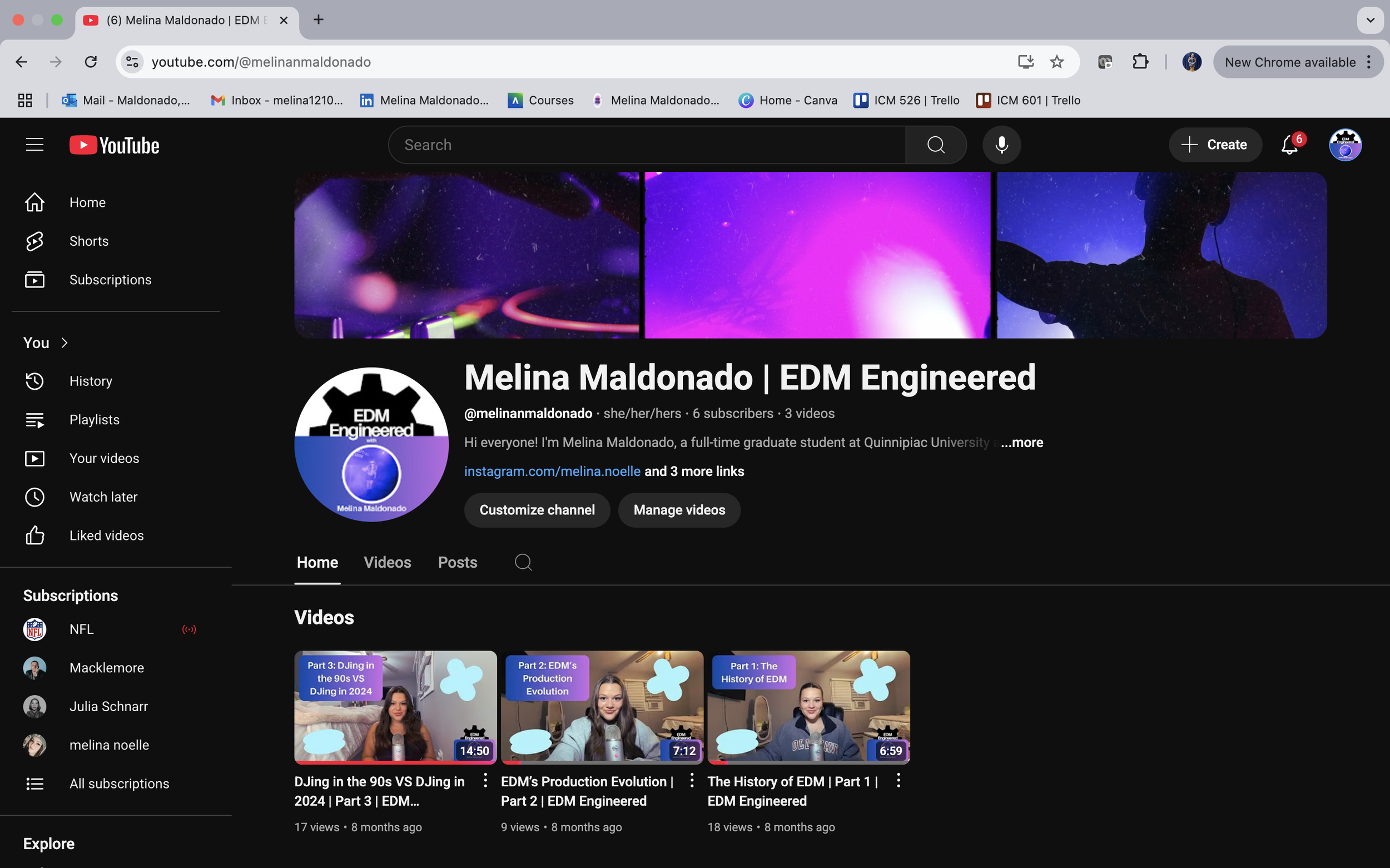The height and width of the screenshot is (868, 1390).
Task: Open the instagram.com/melina.noelle link
Action: tap(552, 472)
